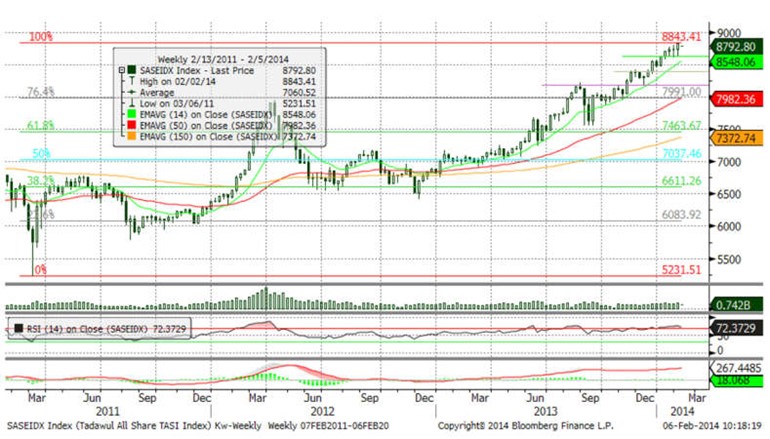Viewport: 770px width, 439px height.
Task: Click the RSI (14) on Close legend box
Action: pyautogui.click(x=100, y=329)
